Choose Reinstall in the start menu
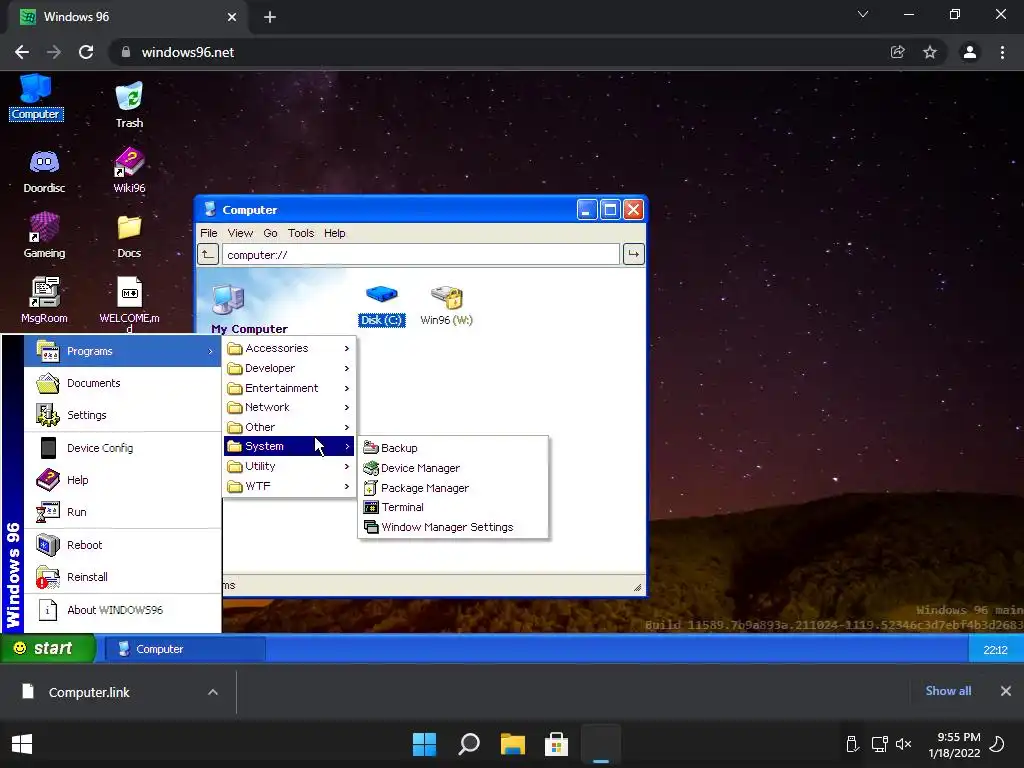The image size is (1024, 768). [x=123, y=577]
